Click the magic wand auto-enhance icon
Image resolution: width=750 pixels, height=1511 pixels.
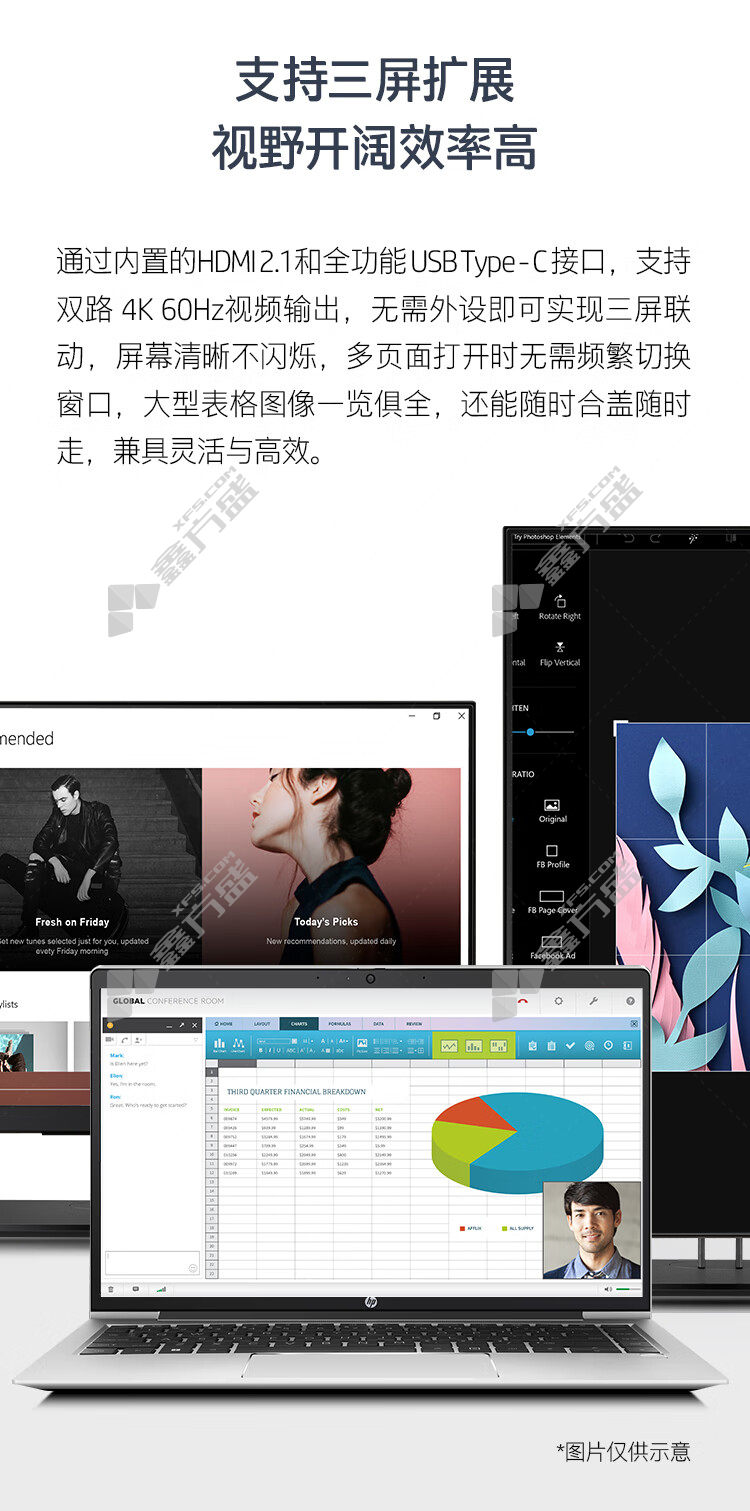693,538
